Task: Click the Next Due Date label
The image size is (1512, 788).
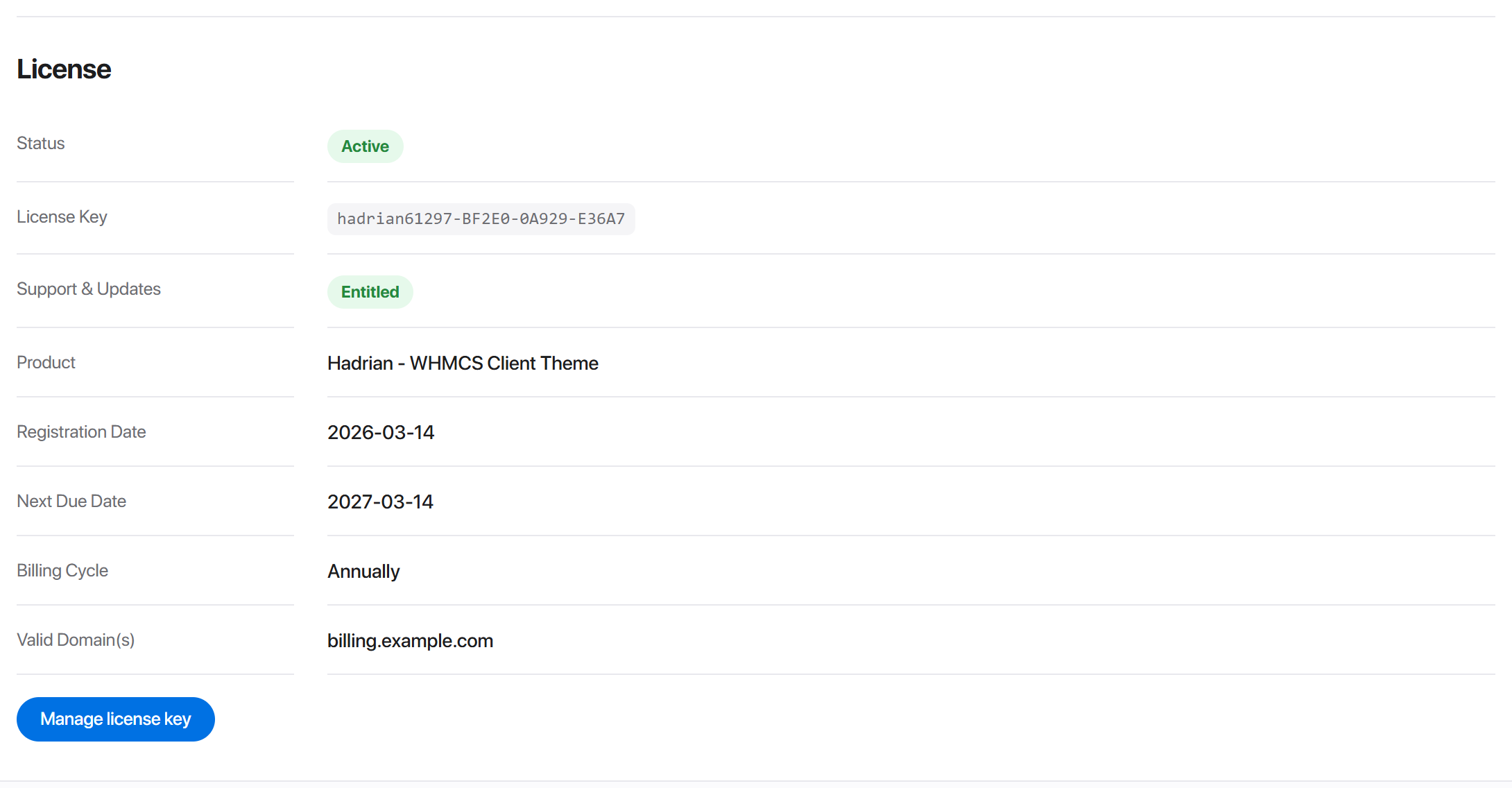Action: (71, 502)
